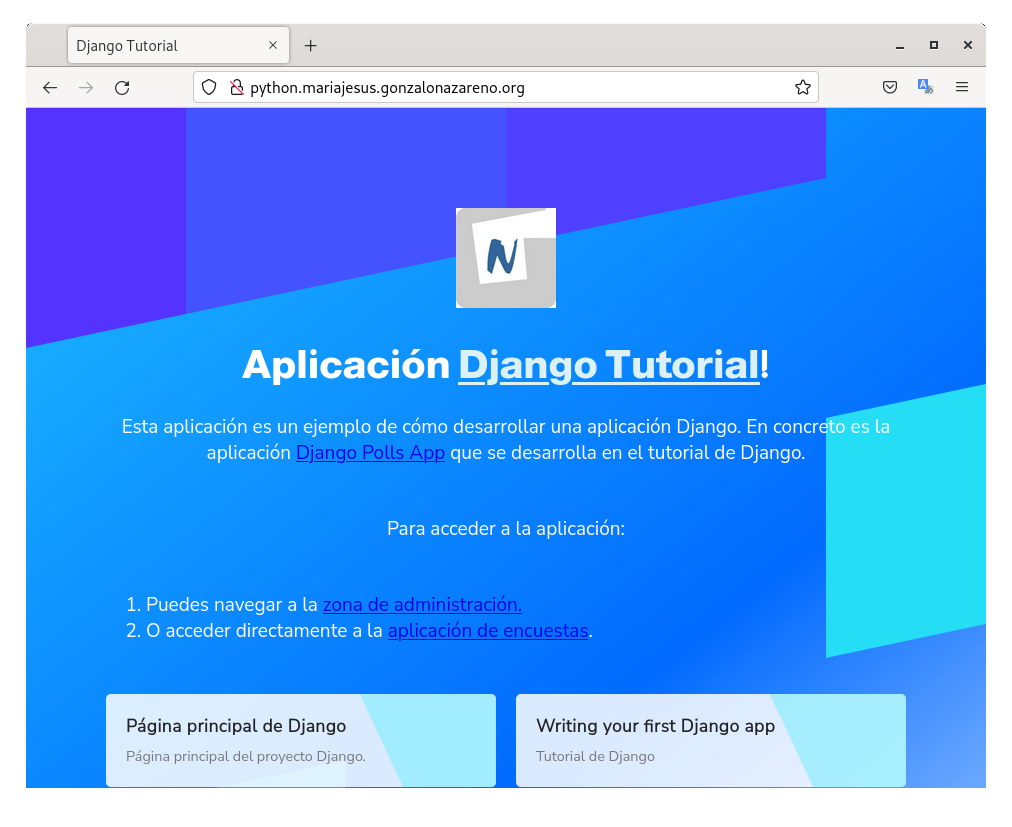The image size is (1012, 827).
Task: Click the insecure connection padlock icon
Action: pyautogui.click(x=236, y=88)
